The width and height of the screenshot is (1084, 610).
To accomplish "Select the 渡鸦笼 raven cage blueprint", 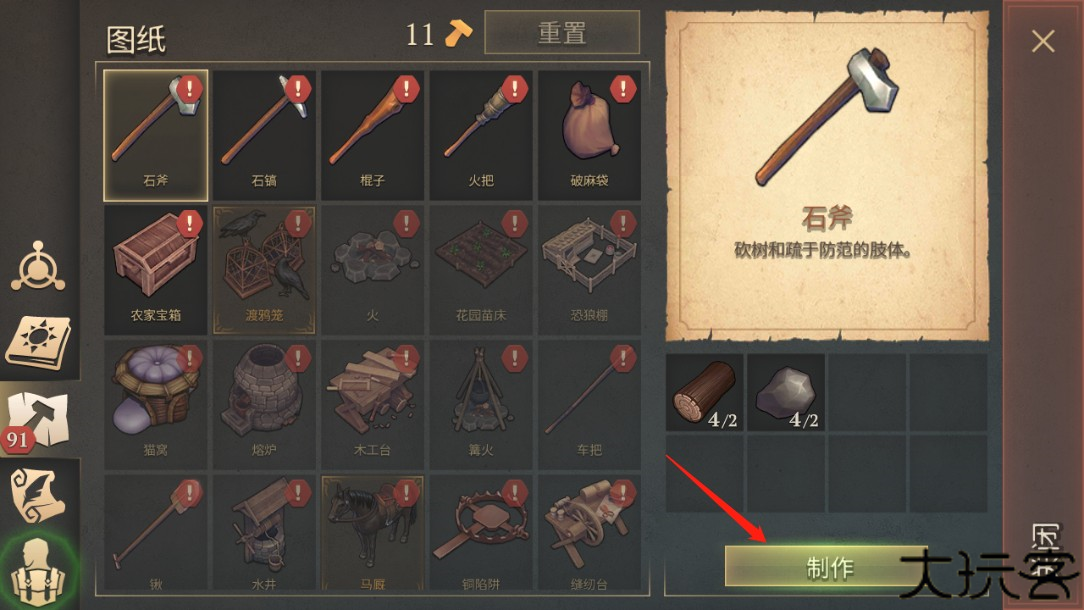I will click(x=264, y=270).
